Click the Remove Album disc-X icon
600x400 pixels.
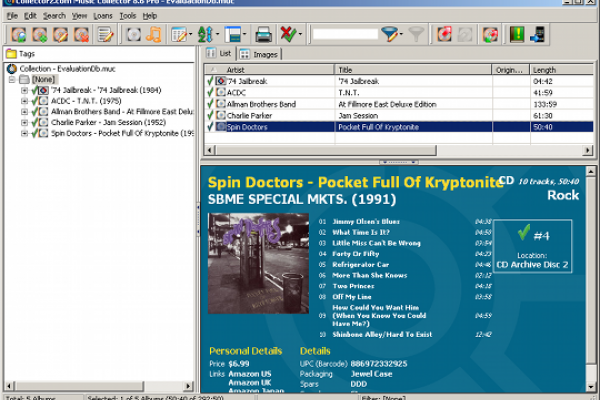[82, 35]
